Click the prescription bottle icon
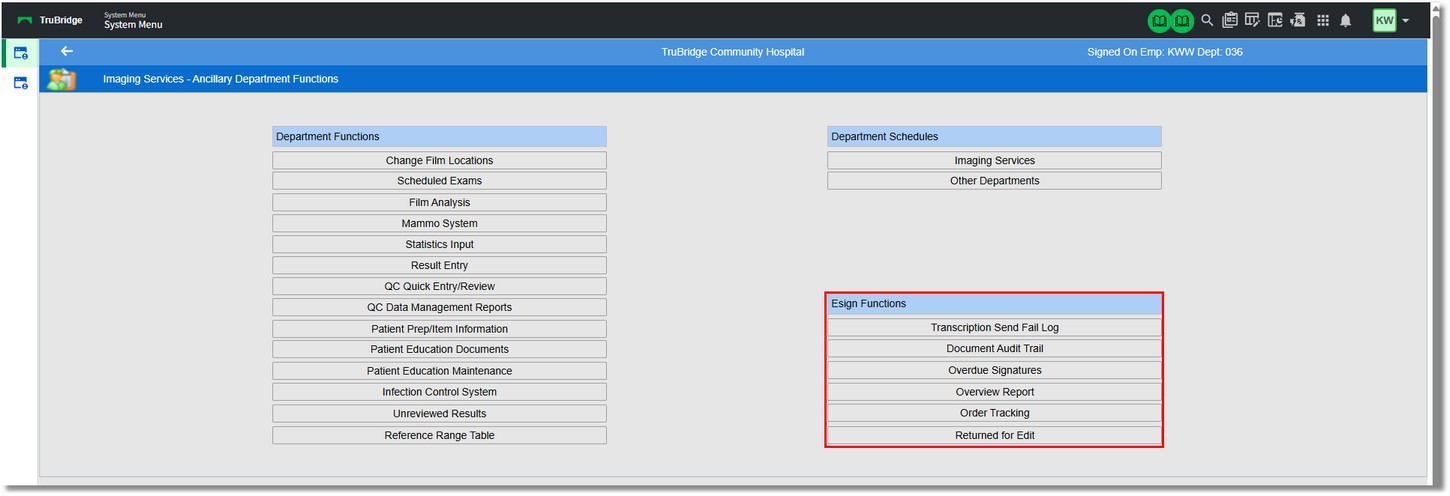1450x496 pixels. coord(1299,20)
